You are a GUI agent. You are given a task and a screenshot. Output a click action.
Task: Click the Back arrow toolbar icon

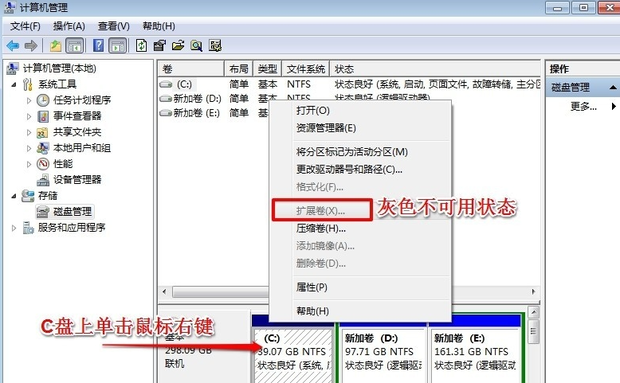[13, 46]
